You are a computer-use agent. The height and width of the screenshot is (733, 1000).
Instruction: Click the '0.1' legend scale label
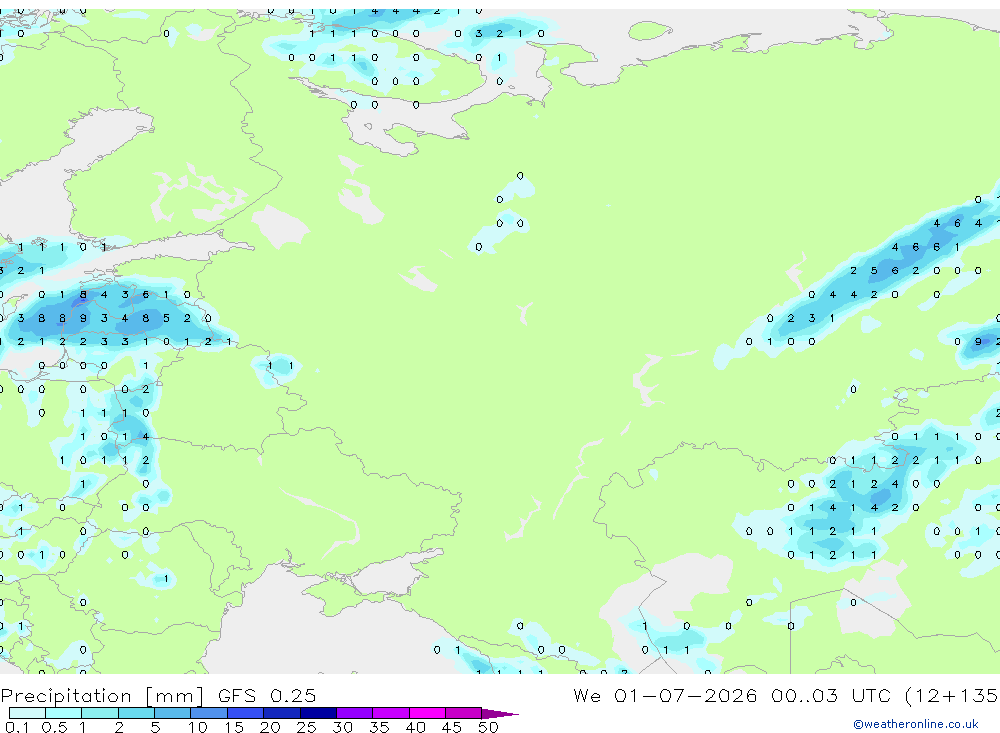(x=17, y=727)
